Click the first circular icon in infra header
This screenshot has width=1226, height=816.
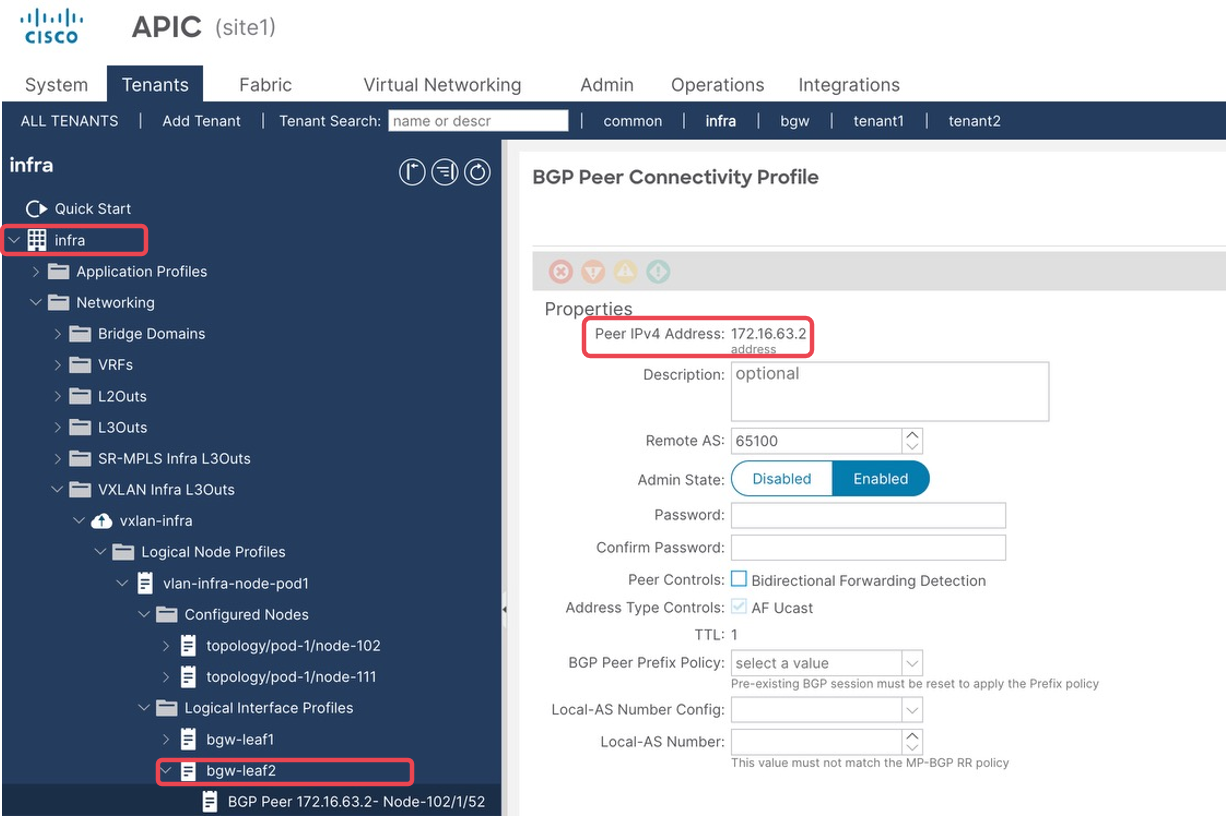[412, 172]
